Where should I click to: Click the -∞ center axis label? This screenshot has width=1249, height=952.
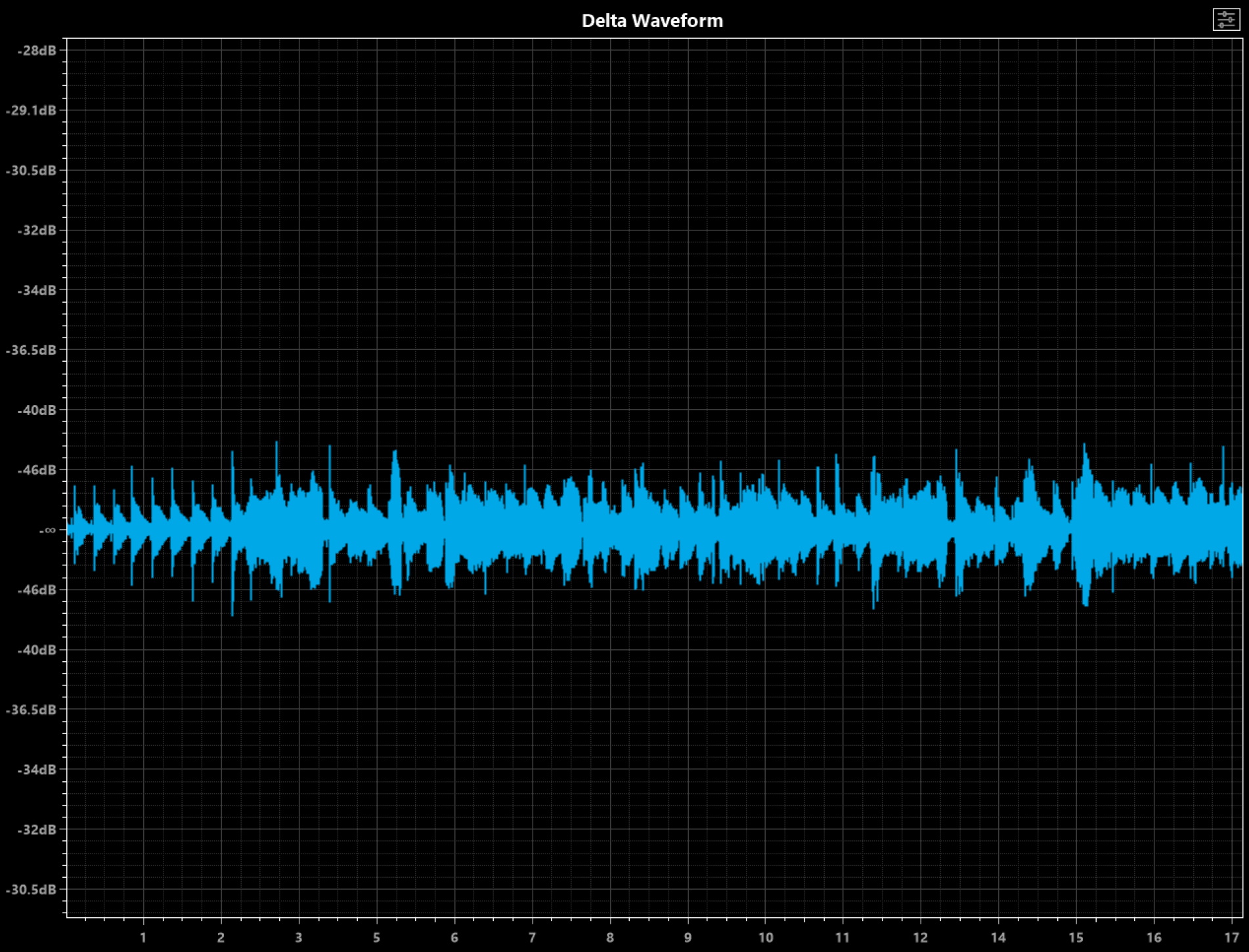48,530
